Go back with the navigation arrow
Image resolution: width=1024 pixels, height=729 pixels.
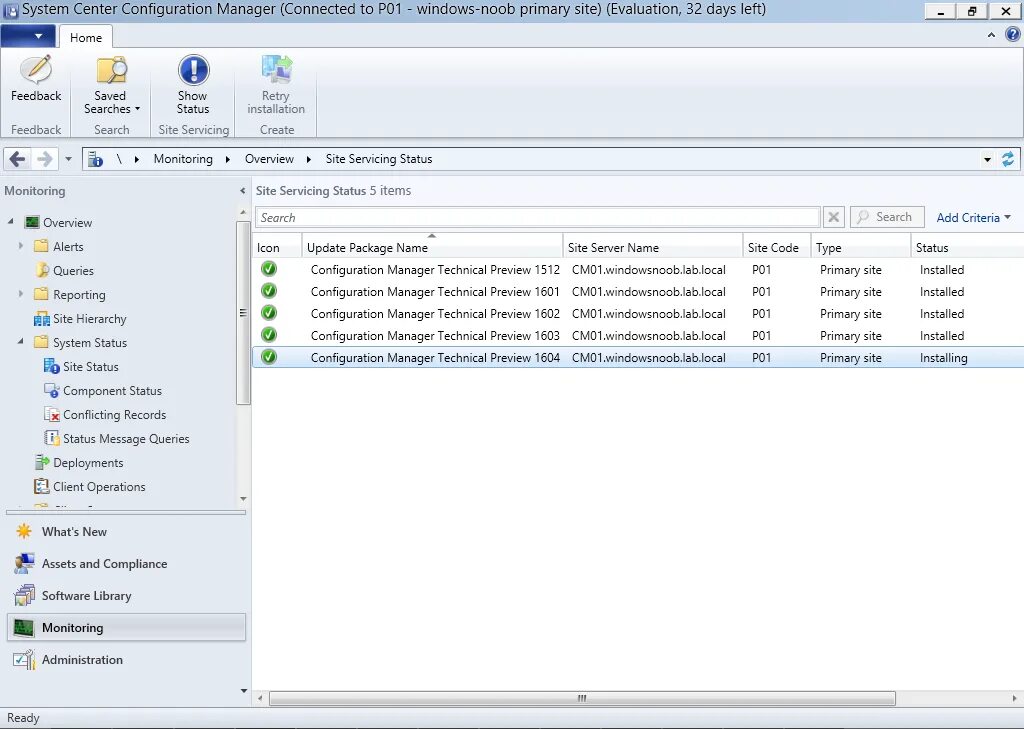pos(18,159)
